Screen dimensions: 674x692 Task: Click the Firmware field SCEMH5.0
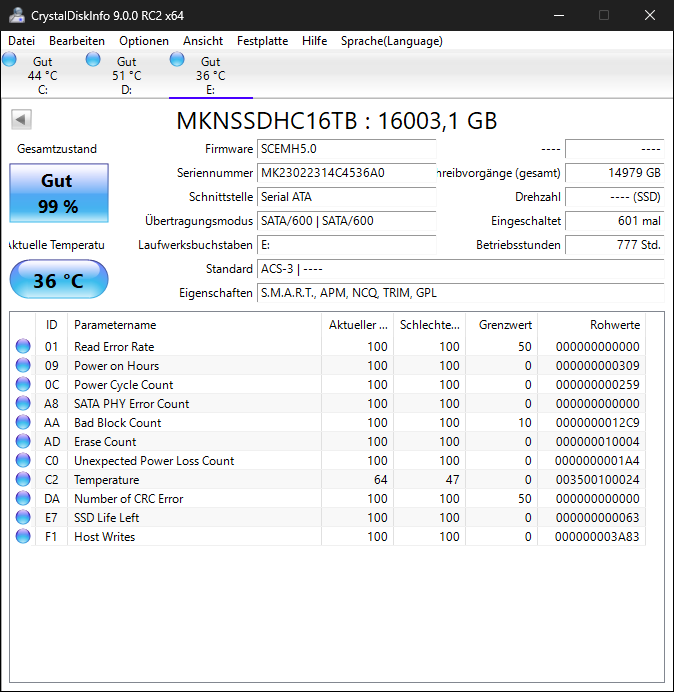tap(346, 149)
